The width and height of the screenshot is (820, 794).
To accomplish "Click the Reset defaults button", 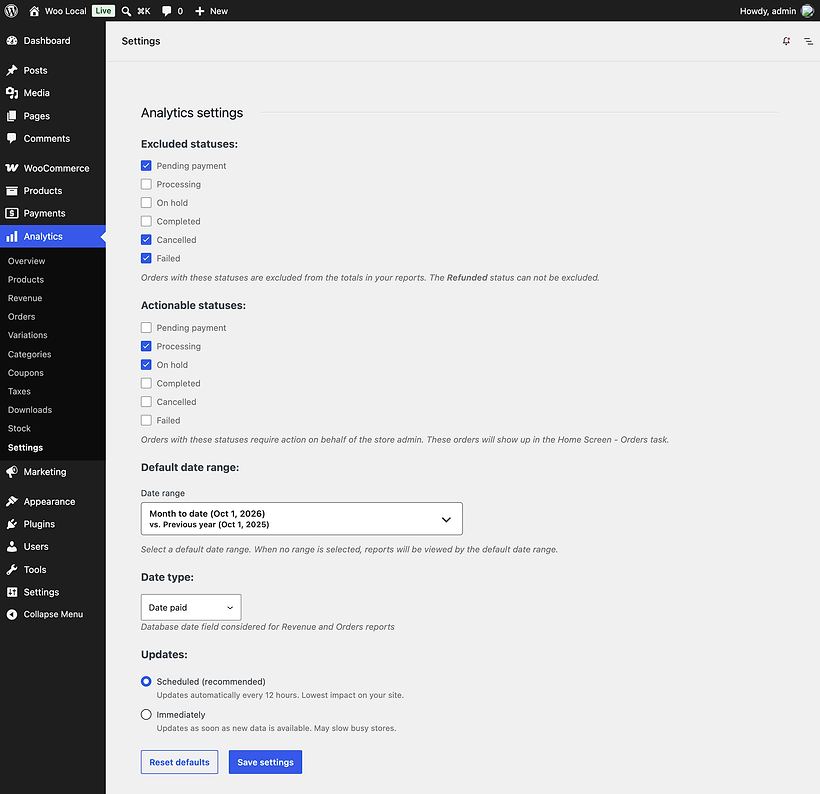I will point(179,762).
